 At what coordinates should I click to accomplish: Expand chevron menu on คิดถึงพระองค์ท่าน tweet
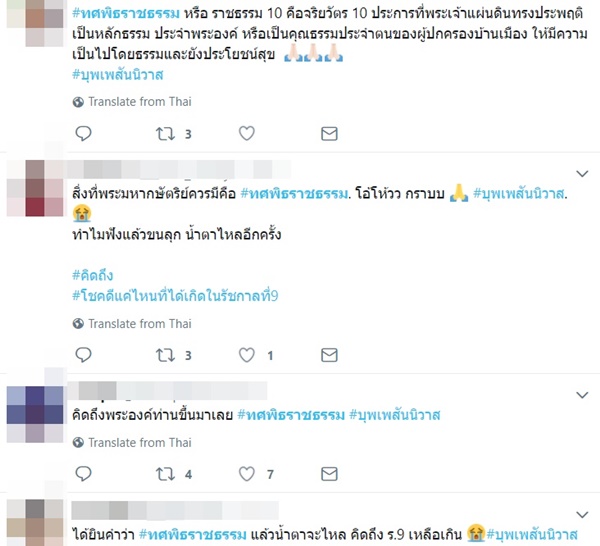pos(582,395)
